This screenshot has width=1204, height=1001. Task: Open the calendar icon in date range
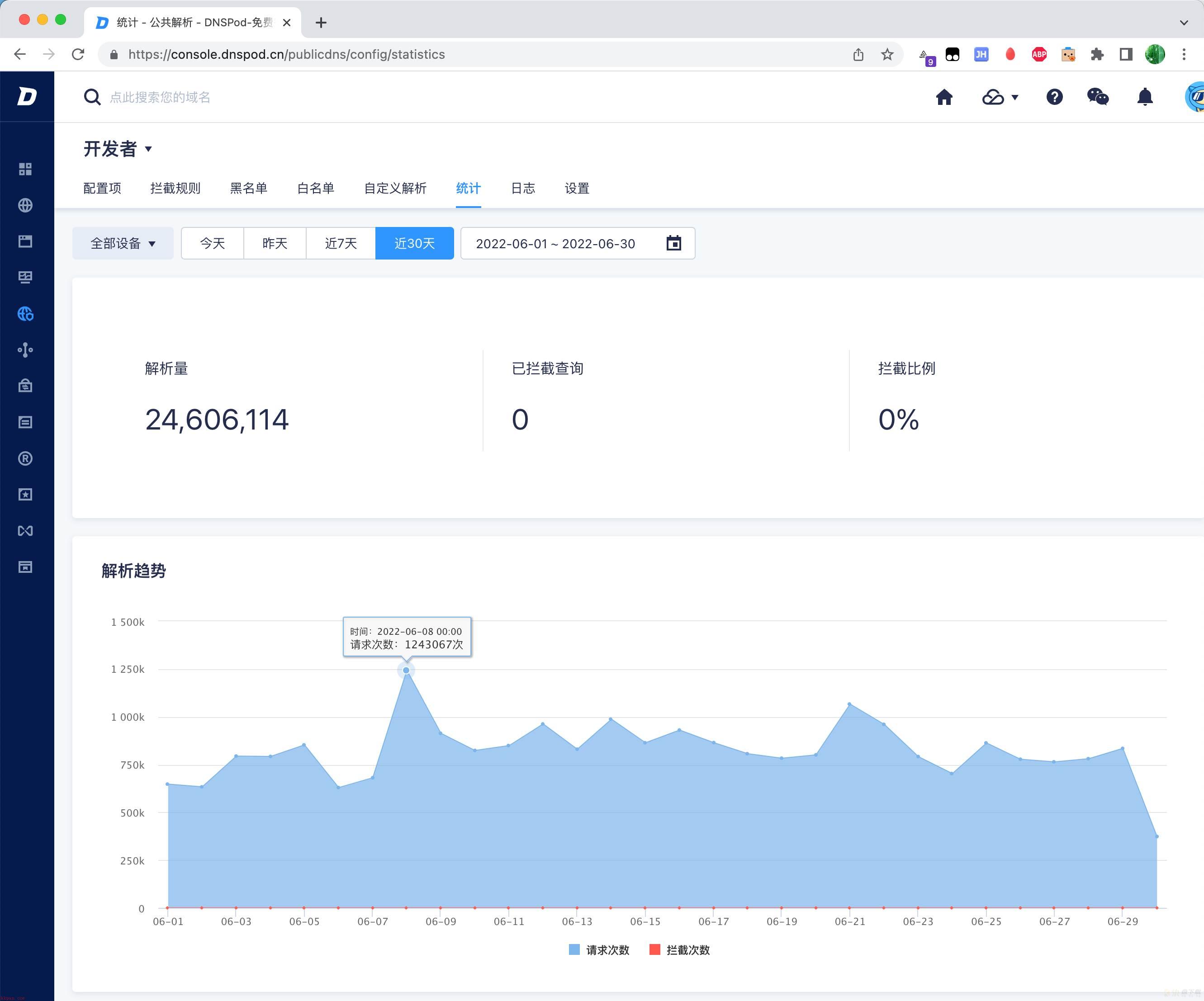(x=673, y=243)
